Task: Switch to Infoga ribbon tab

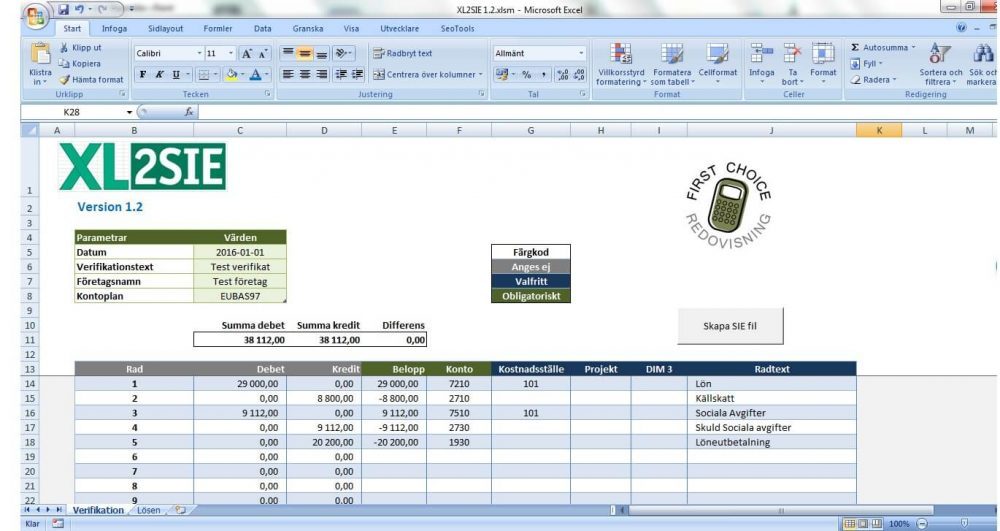Action: (114, 29)
